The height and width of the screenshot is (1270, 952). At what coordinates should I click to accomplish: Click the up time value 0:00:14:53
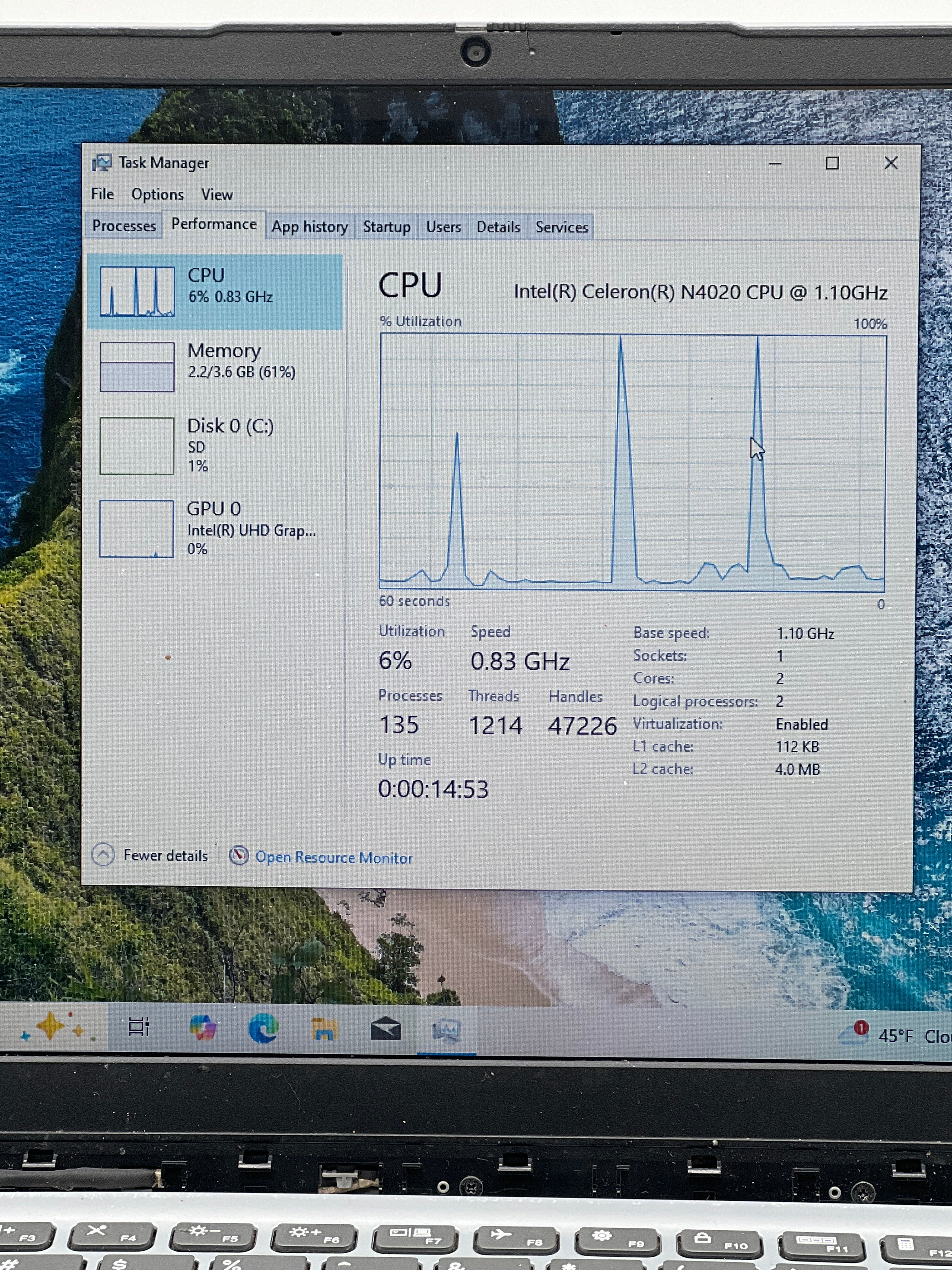433,789
